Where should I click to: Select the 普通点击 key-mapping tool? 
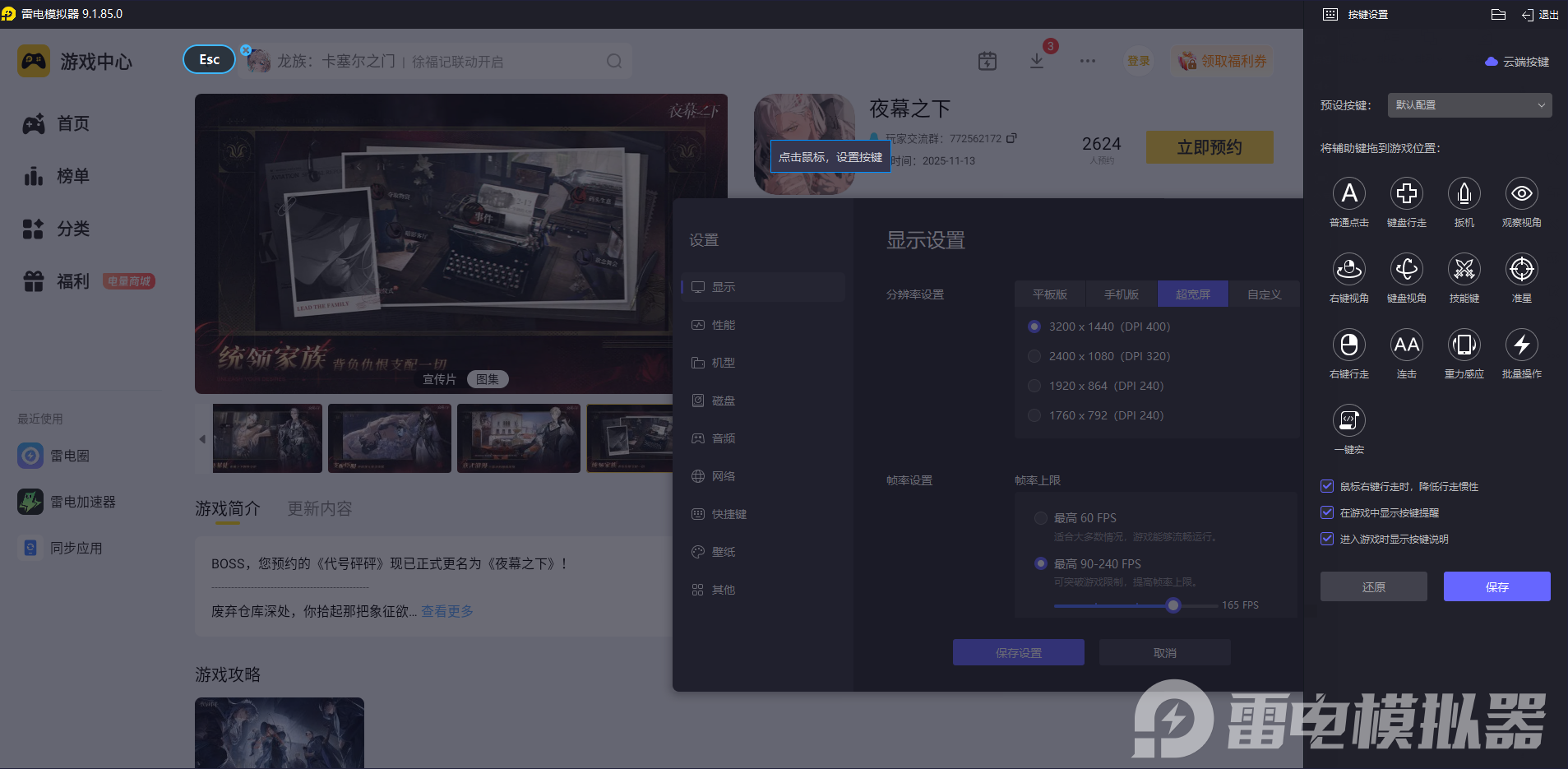click(x=1348, y=194)
